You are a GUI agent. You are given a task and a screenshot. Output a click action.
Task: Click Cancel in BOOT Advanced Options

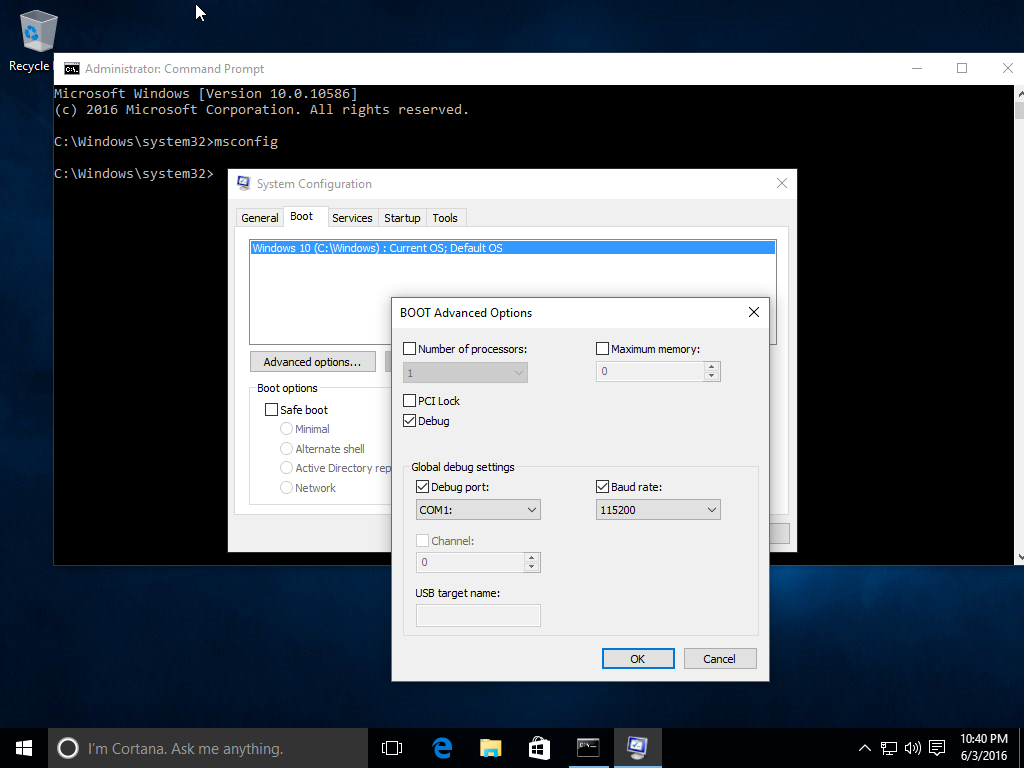point(720,659)
